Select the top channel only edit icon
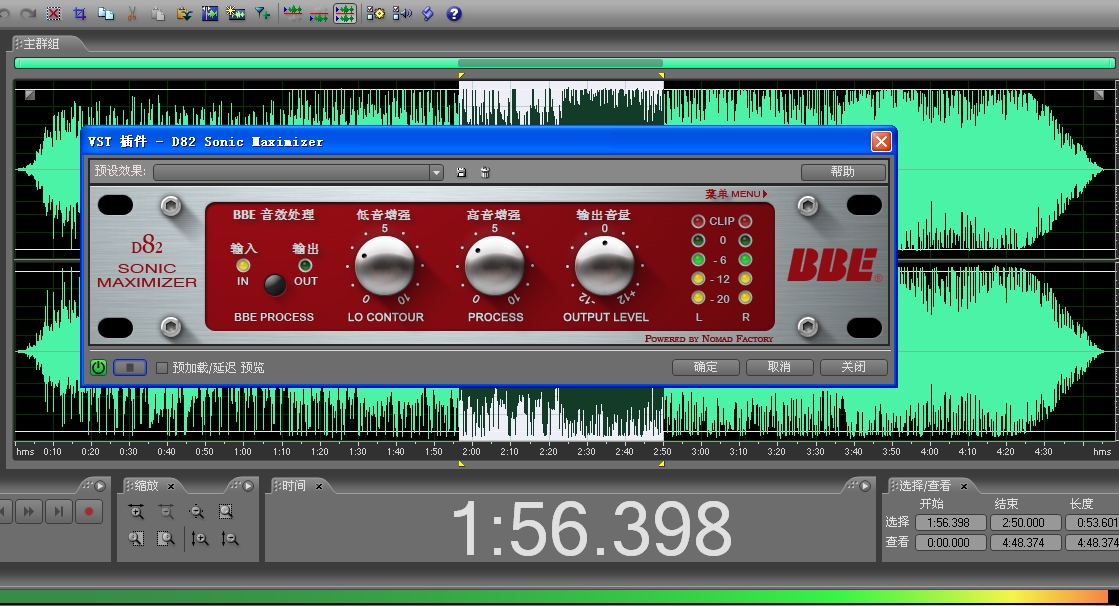 tap(293, 14)
